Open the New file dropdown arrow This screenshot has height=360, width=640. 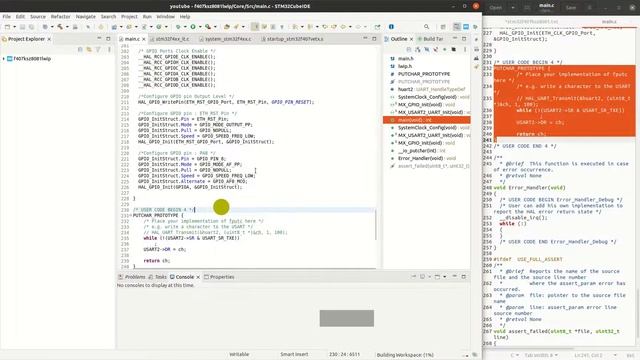pyautogui.click(x=14, y=27)
